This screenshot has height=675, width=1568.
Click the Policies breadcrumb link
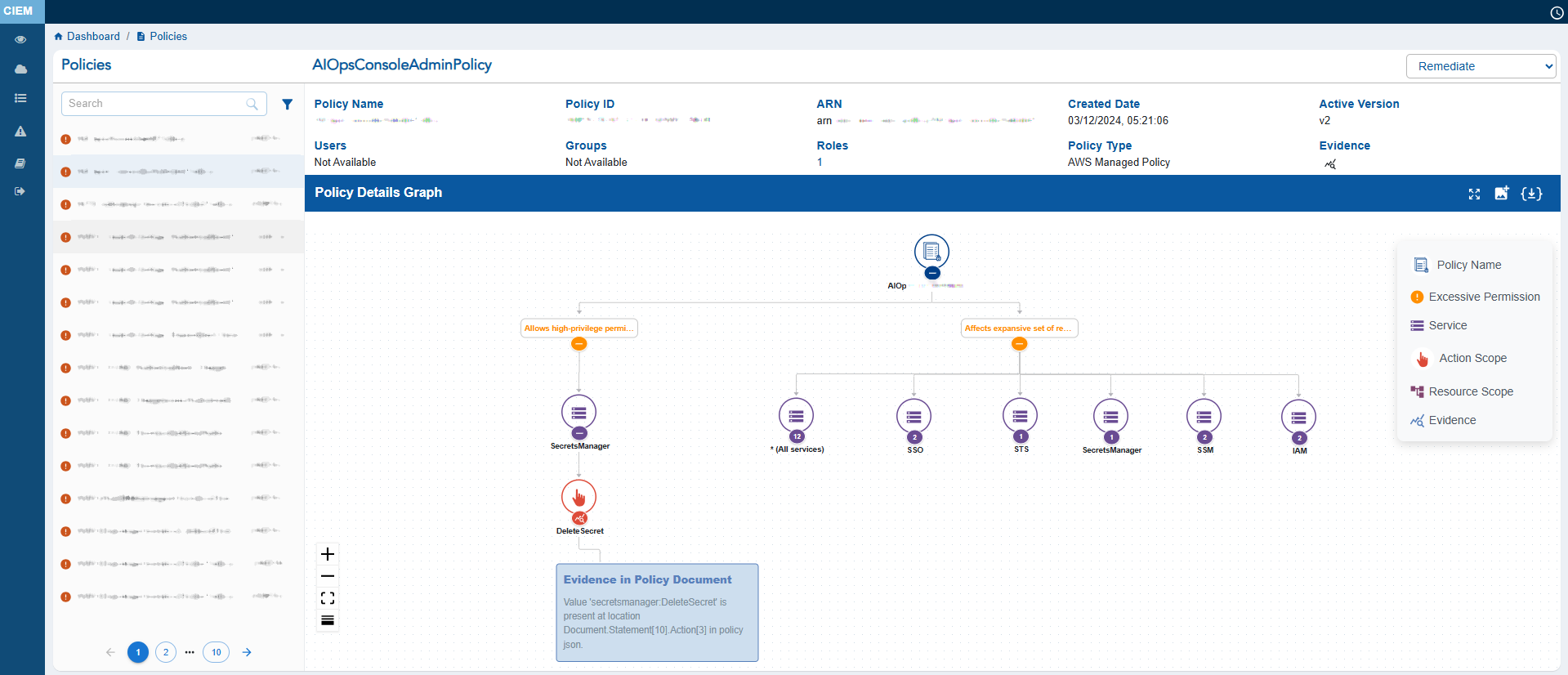(168, 36)
